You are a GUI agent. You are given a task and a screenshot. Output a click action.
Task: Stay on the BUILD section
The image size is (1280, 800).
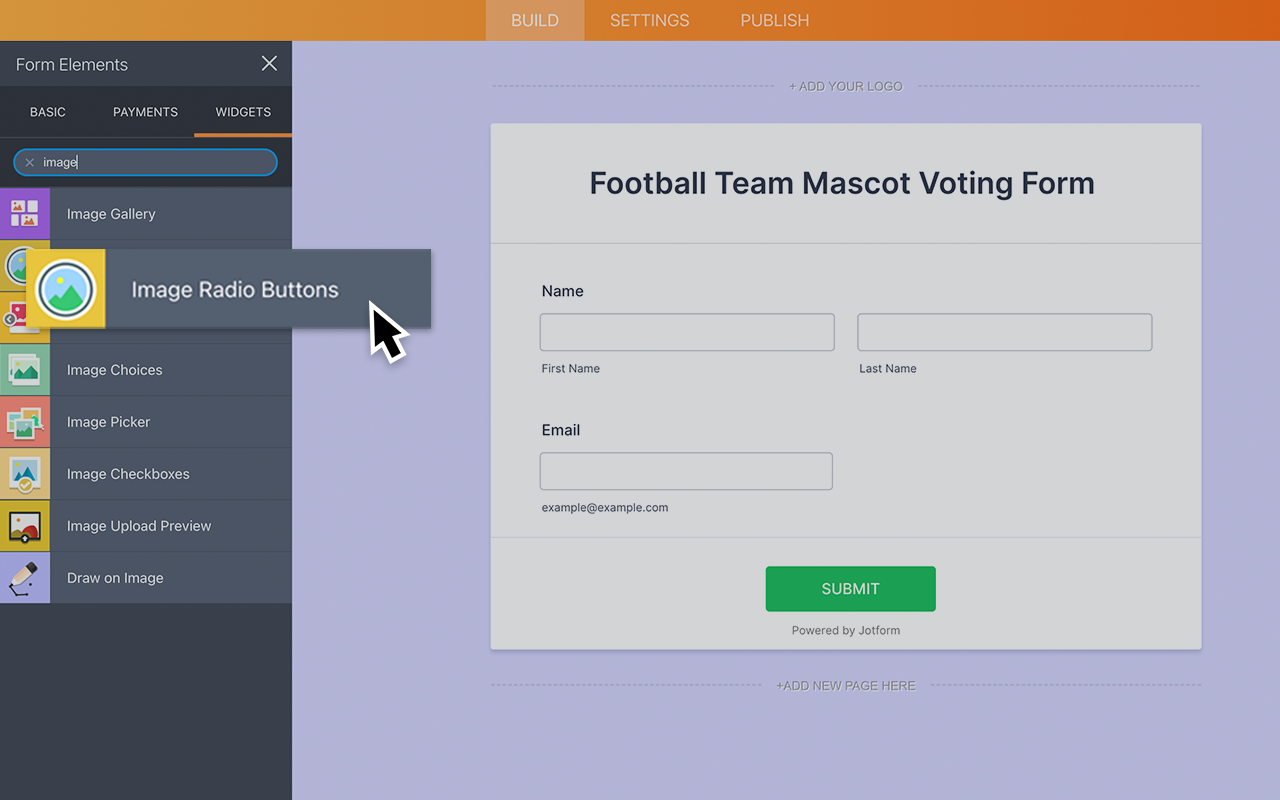[534, 20]
